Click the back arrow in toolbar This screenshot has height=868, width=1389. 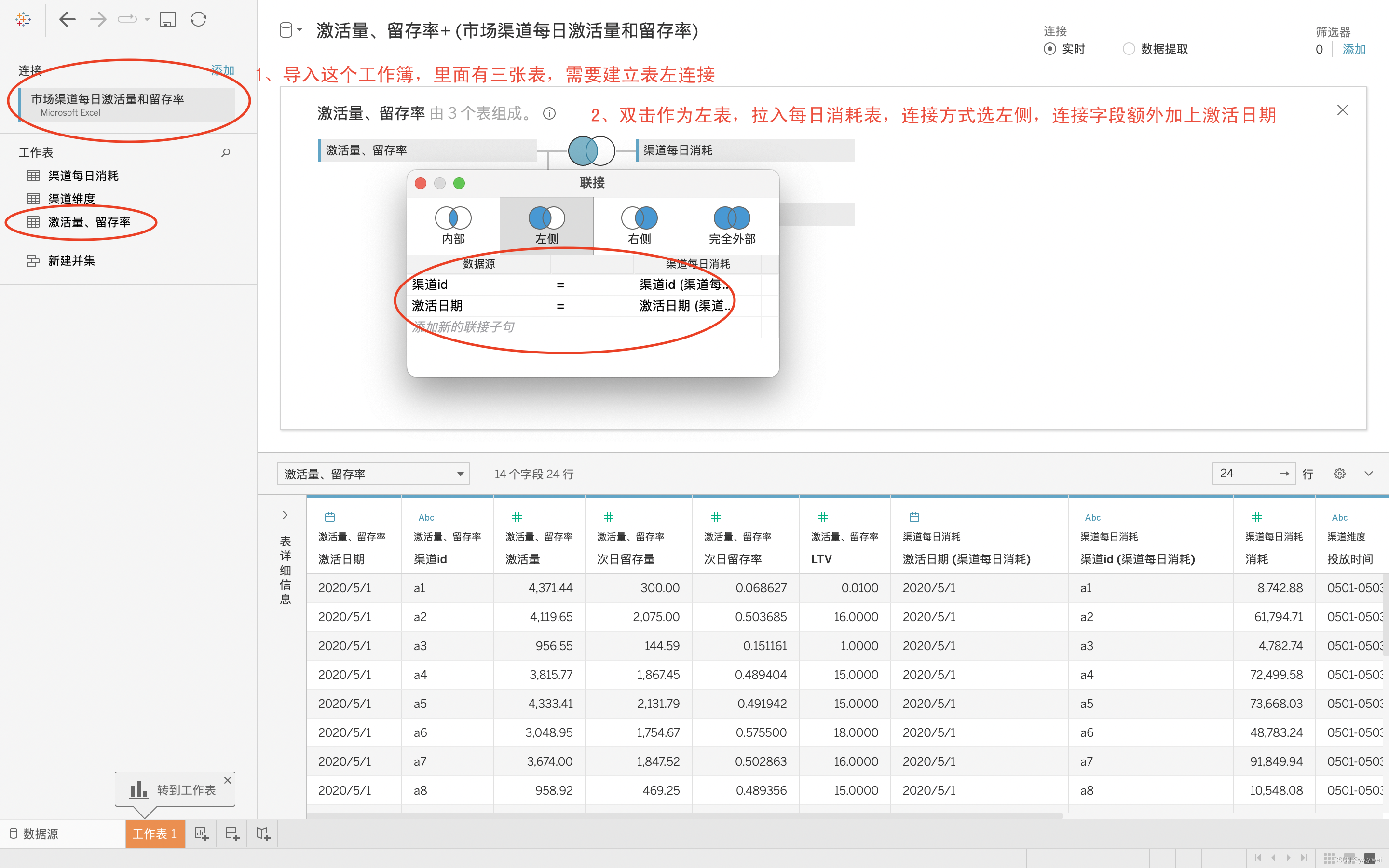(x=67, y=19)
